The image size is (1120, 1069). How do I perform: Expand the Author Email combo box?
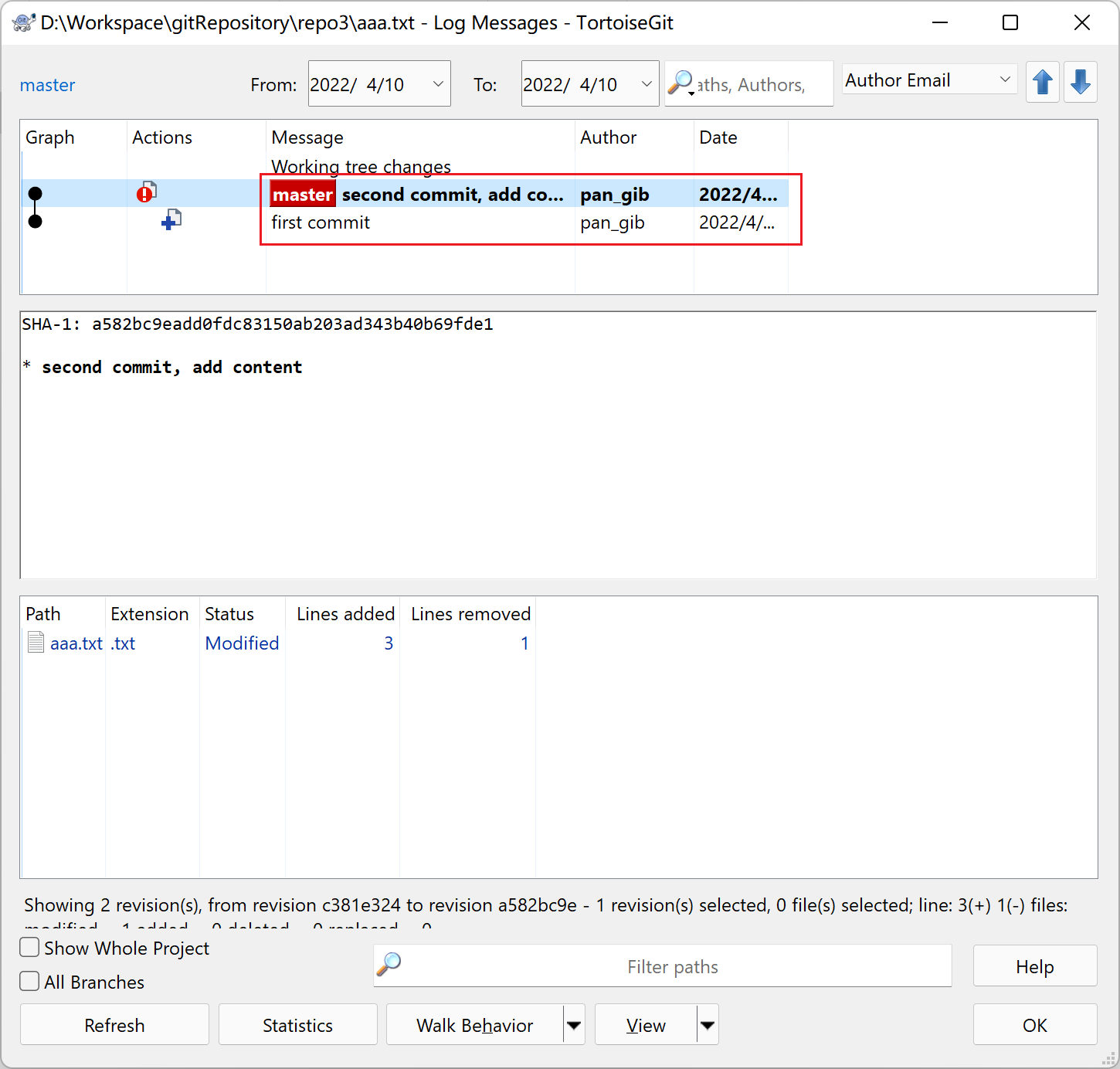pyautogui.click(x=1004, y=80)
